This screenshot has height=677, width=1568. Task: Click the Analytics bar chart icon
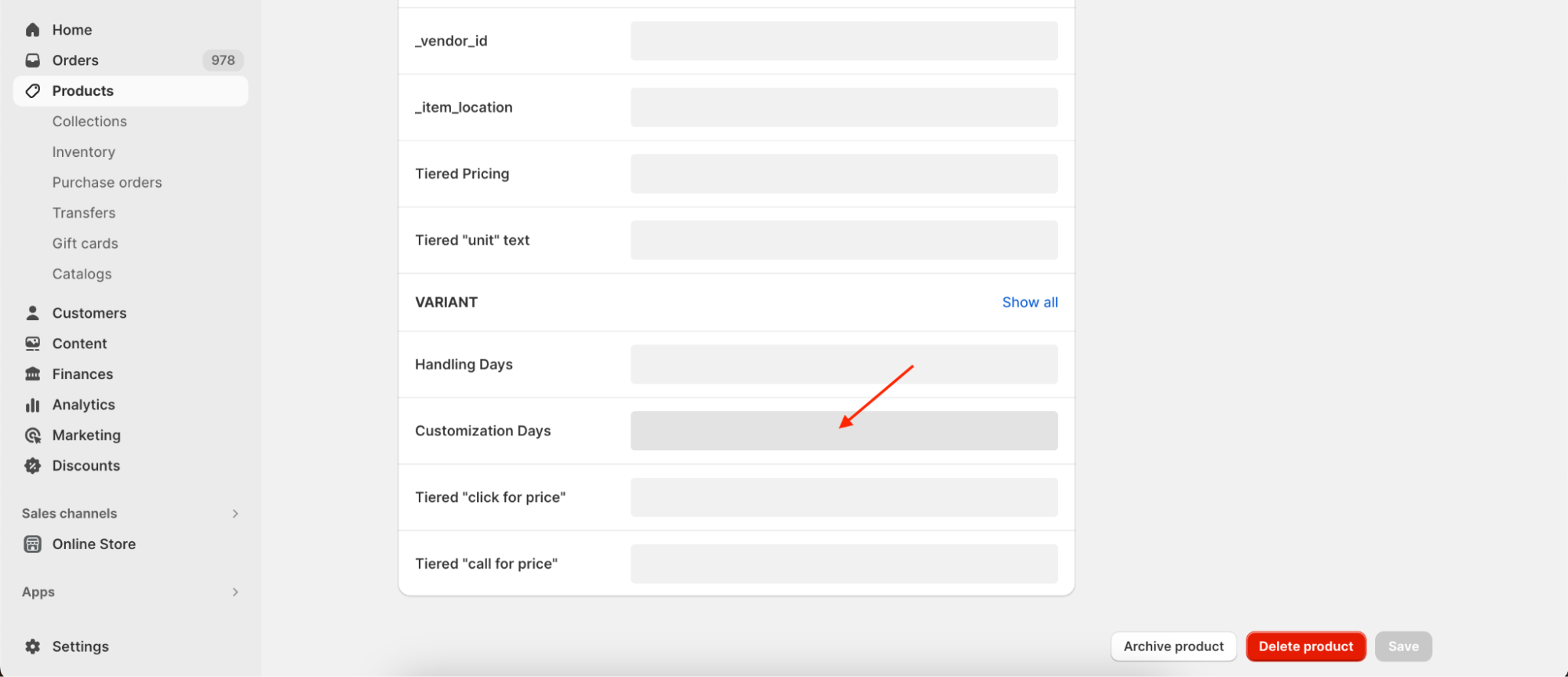point(32,405)
